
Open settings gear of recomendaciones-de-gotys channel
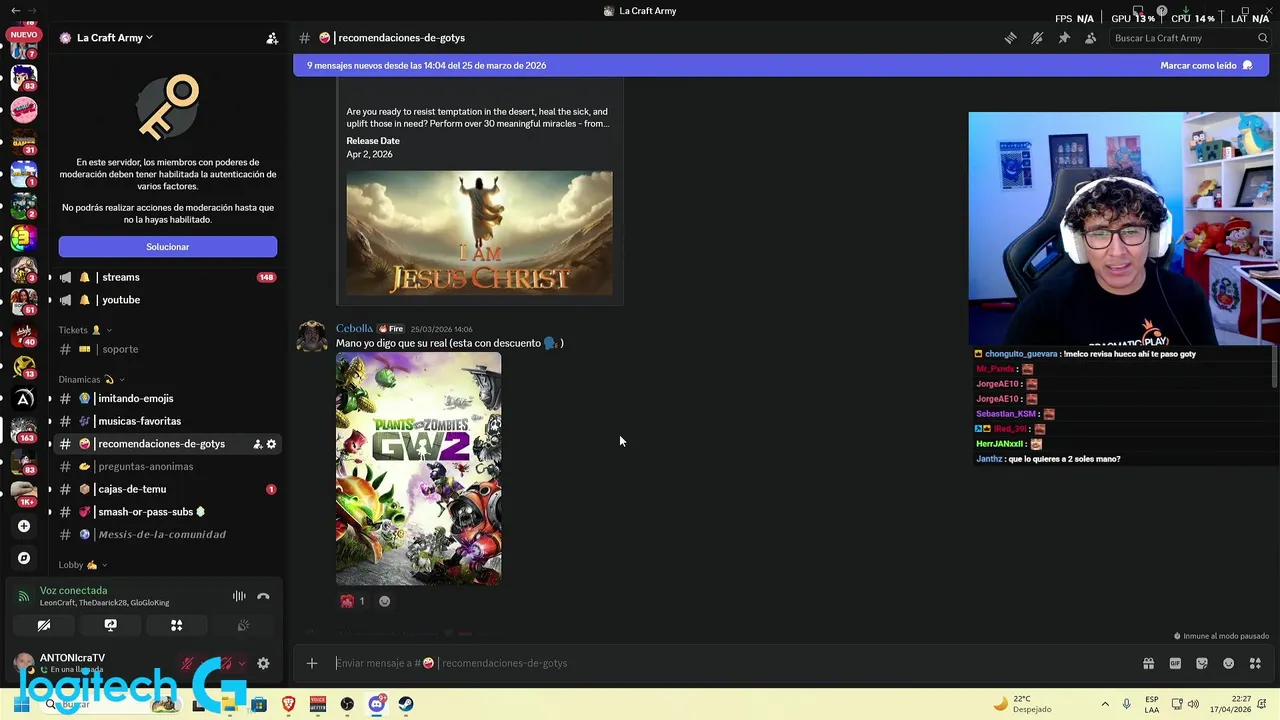pos(271,444)
